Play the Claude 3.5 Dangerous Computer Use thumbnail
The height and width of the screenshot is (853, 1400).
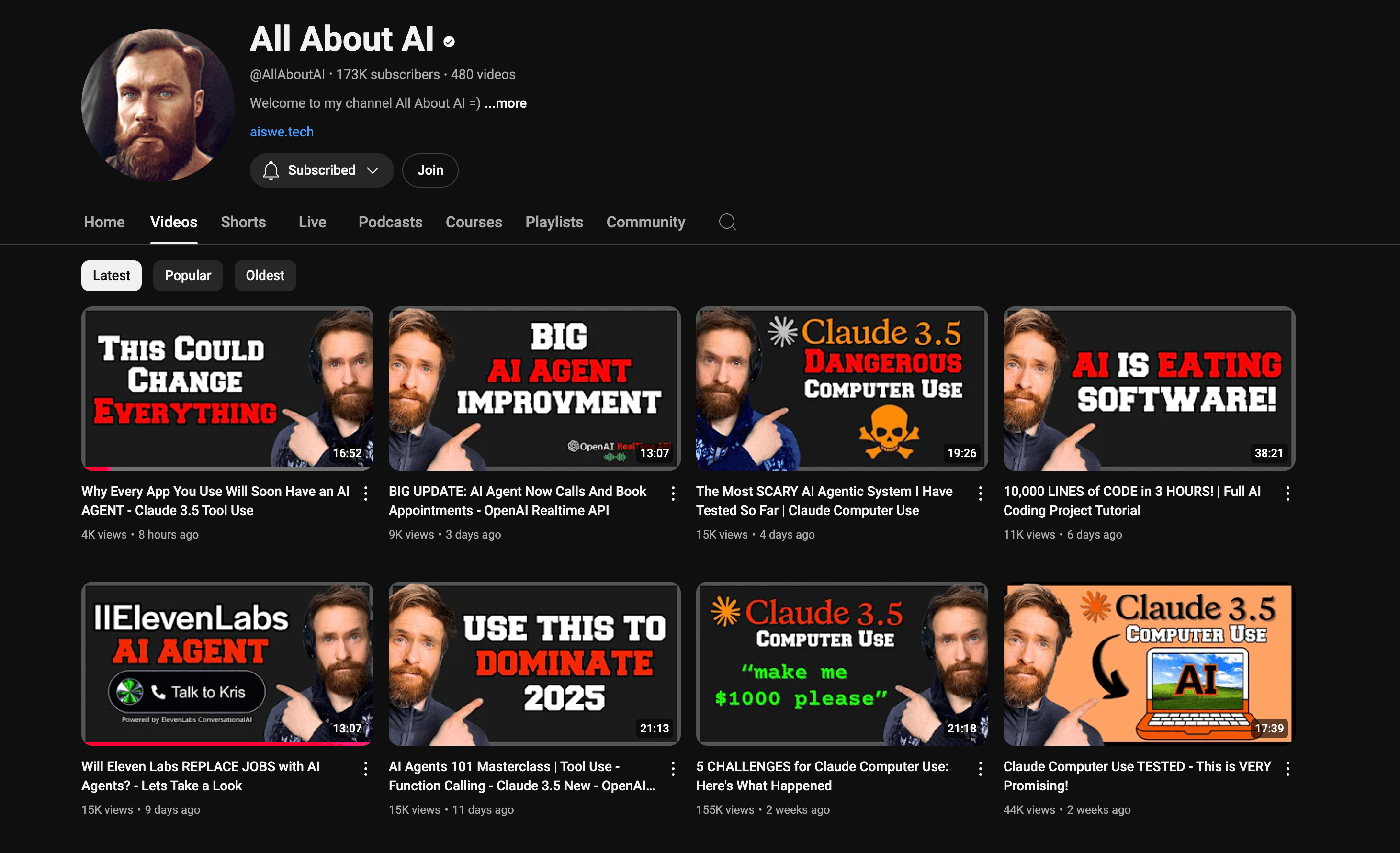pyautogui.click(x=842, y=389)
